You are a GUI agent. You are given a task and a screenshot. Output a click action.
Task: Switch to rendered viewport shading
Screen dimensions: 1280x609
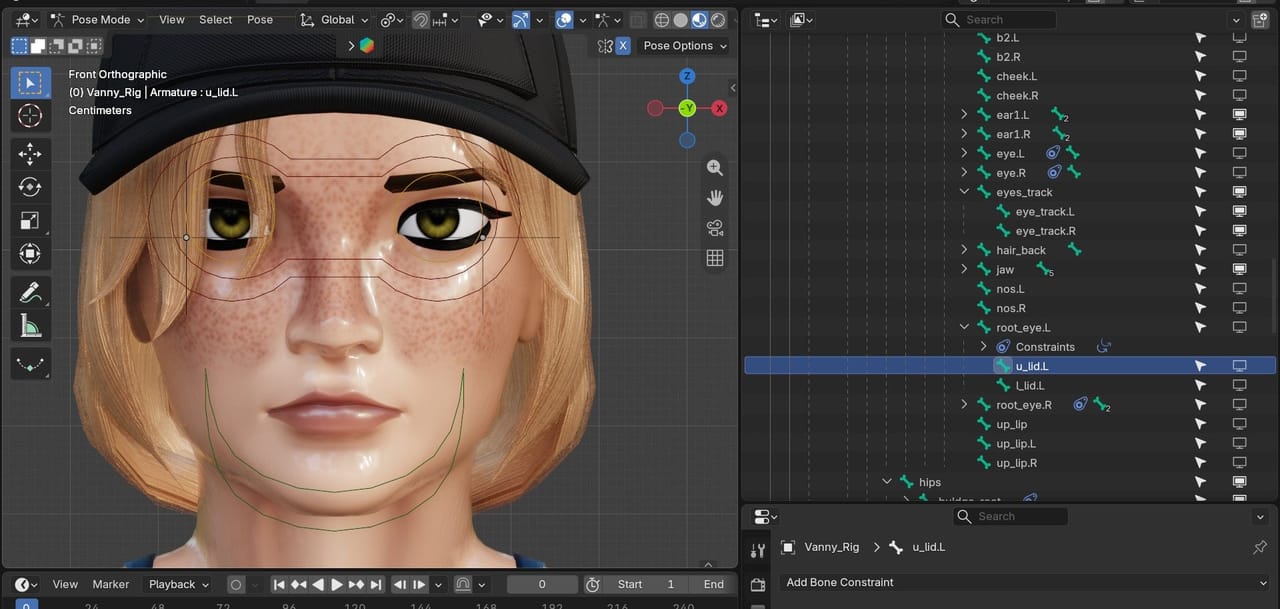[717, 19]
